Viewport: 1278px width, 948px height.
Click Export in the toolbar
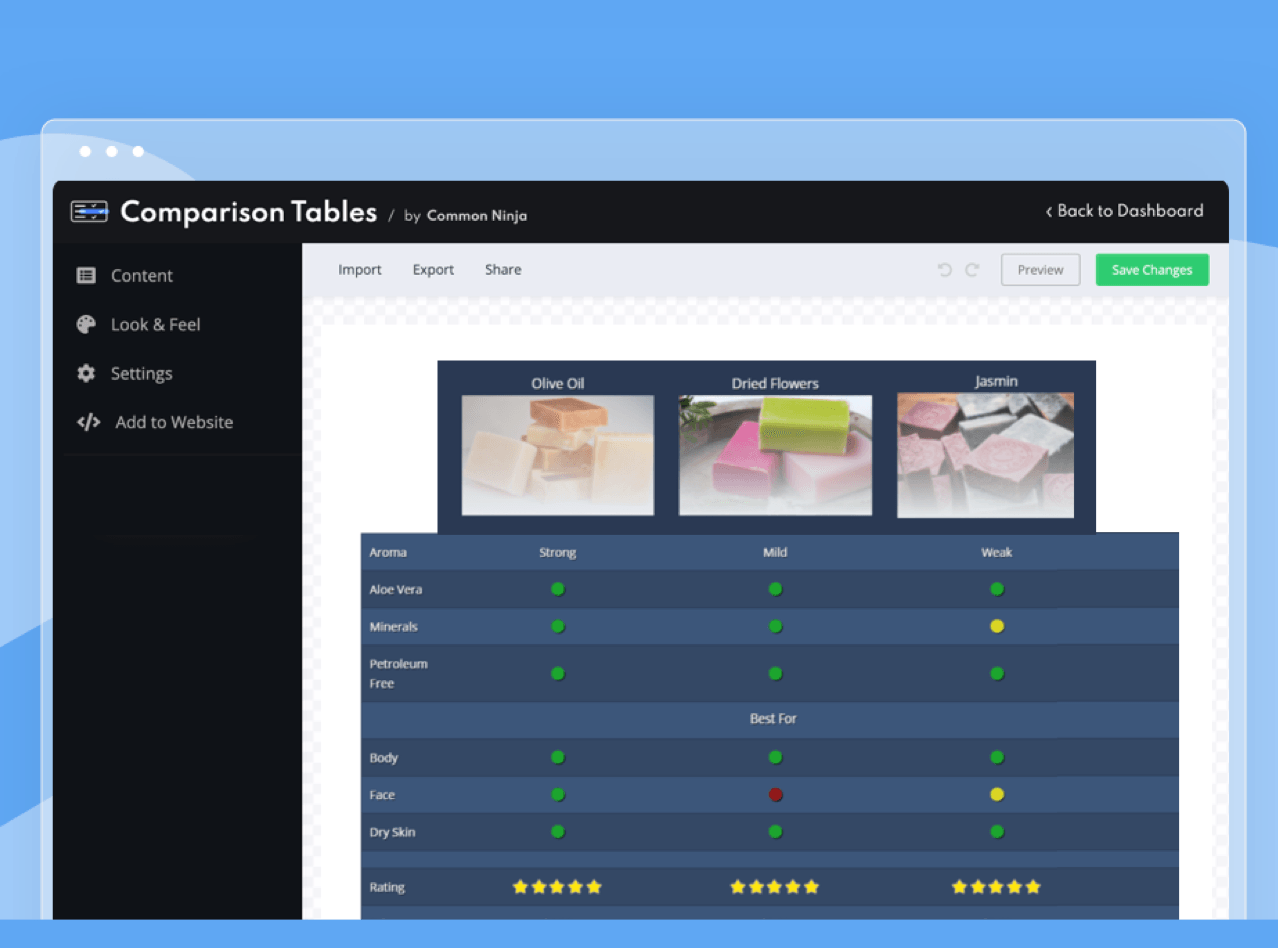pyautogui.click(x=433, y=270)
